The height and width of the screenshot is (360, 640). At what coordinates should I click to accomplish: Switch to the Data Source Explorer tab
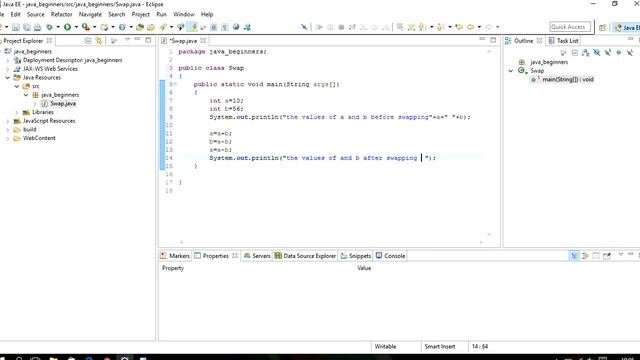tap(305, 256)
